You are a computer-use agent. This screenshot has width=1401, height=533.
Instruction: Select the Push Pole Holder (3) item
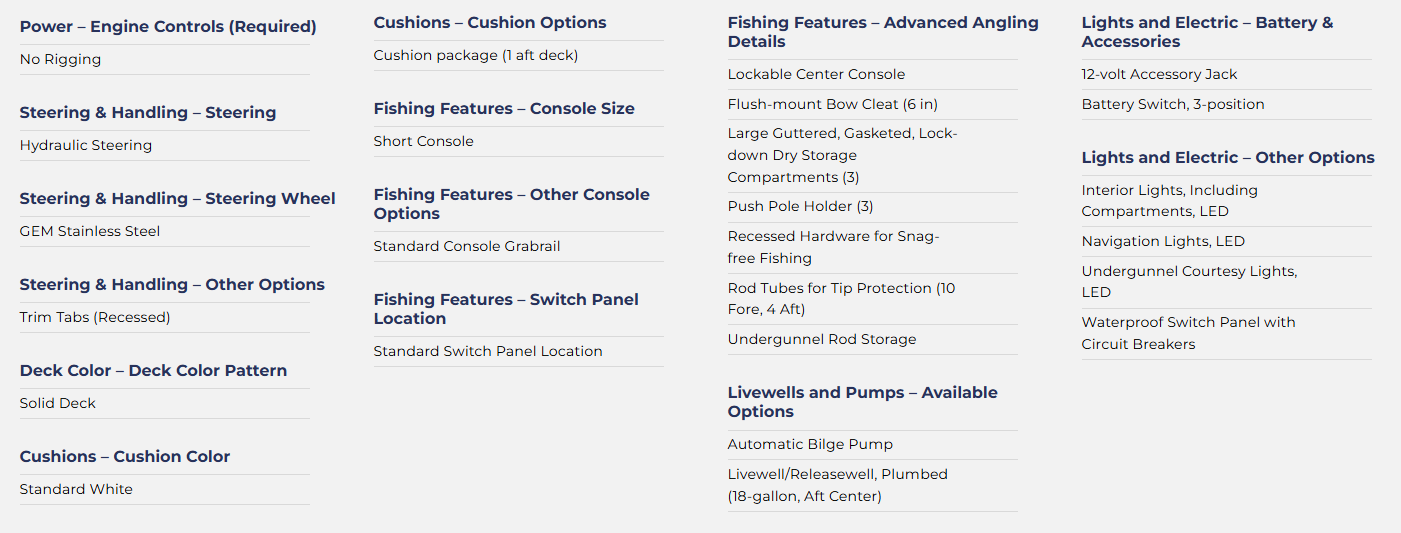click(x=800, y=206)
